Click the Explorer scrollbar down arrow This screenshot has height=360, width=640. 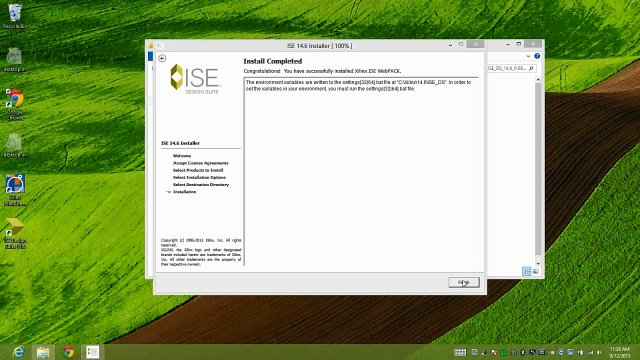point(538,264)
